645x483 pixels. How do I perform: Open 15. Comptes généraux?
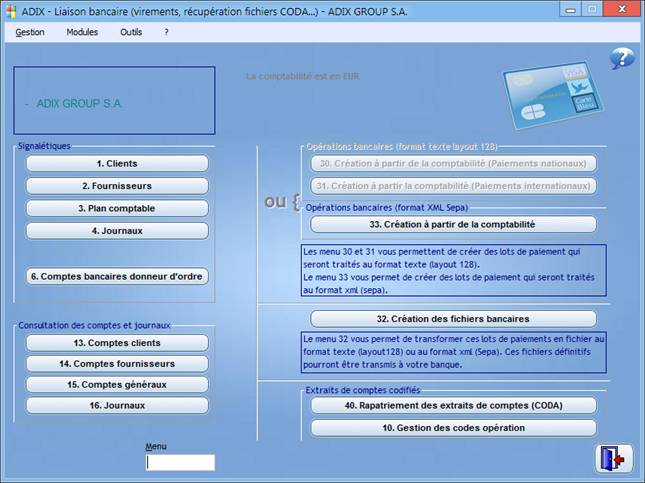(x=117, y=385)
